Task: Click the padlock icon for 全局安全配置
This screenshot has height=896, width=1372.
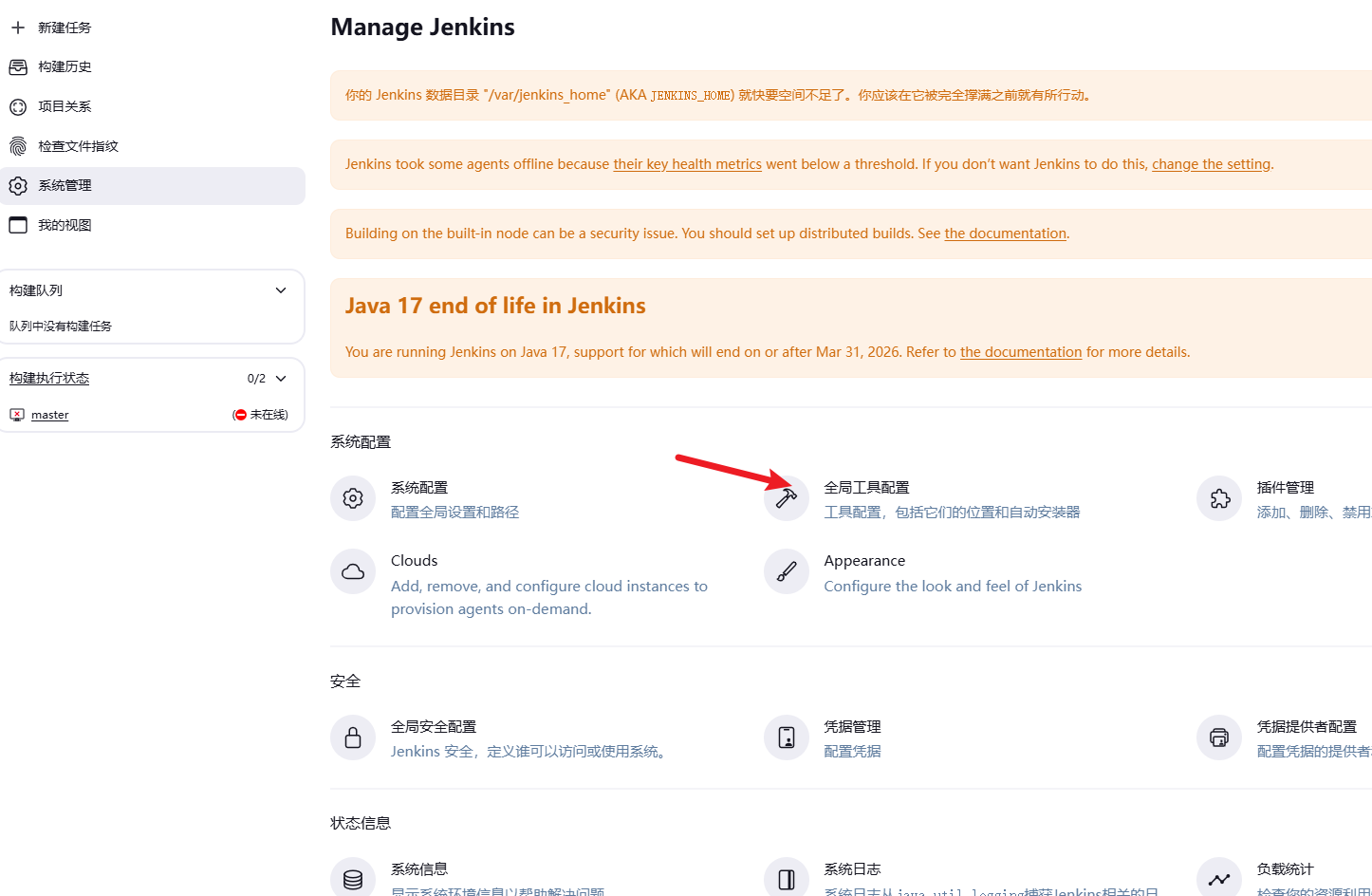Action: (353, 737)
